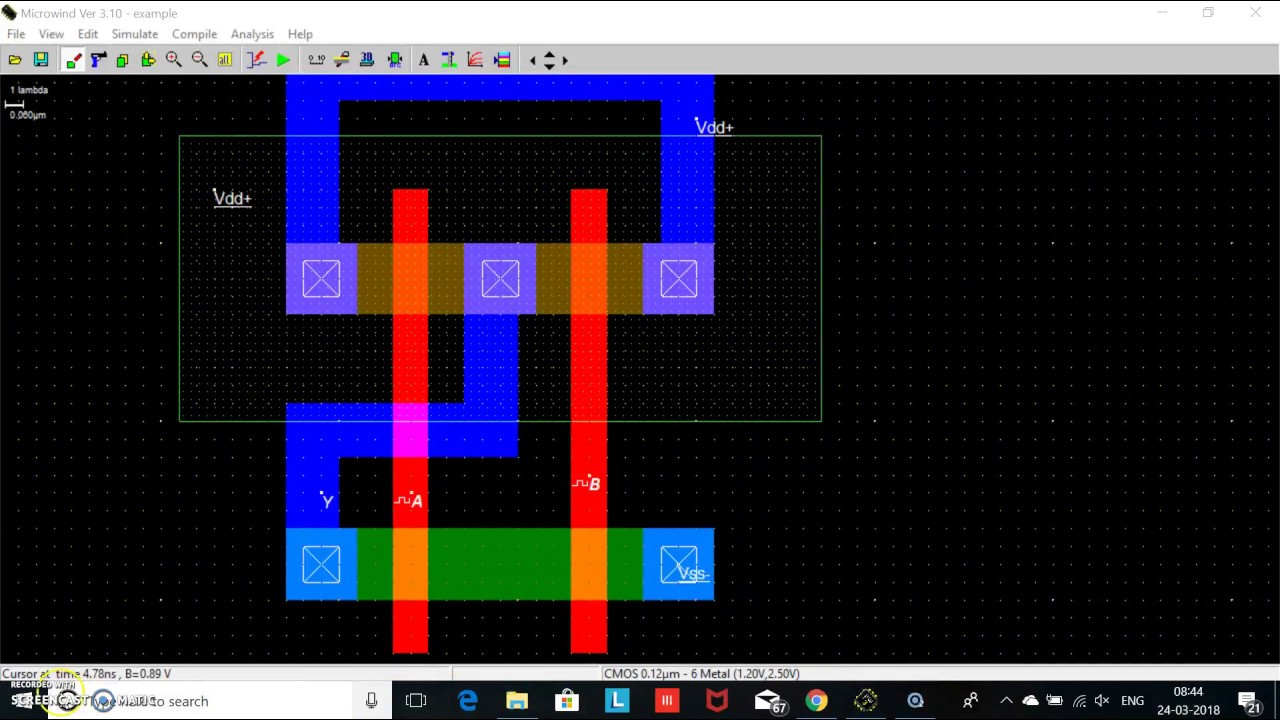This screenshot has width=1280, height=720.
Task: Click the middle contact in the PMOS diffusion row
Action: 500,279
